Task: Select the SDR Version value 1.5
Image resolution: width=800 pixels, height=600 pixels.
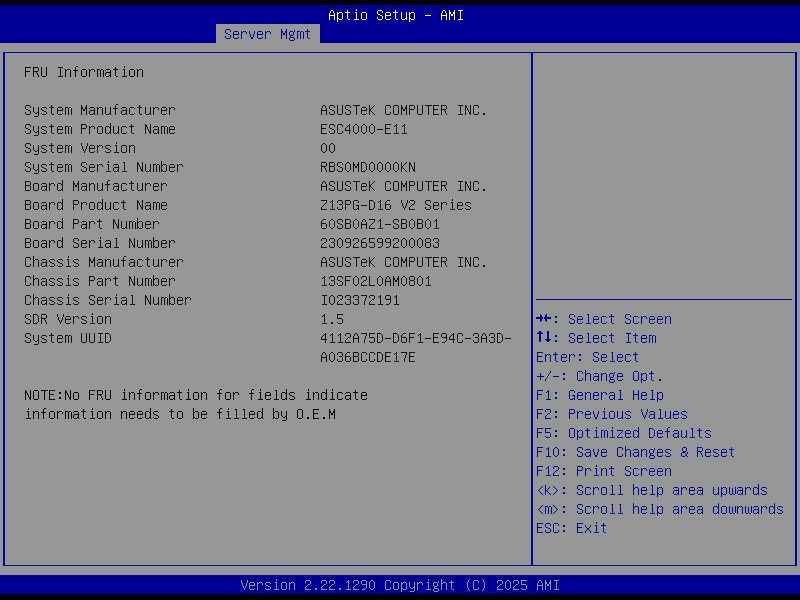Action: point(332,319)
